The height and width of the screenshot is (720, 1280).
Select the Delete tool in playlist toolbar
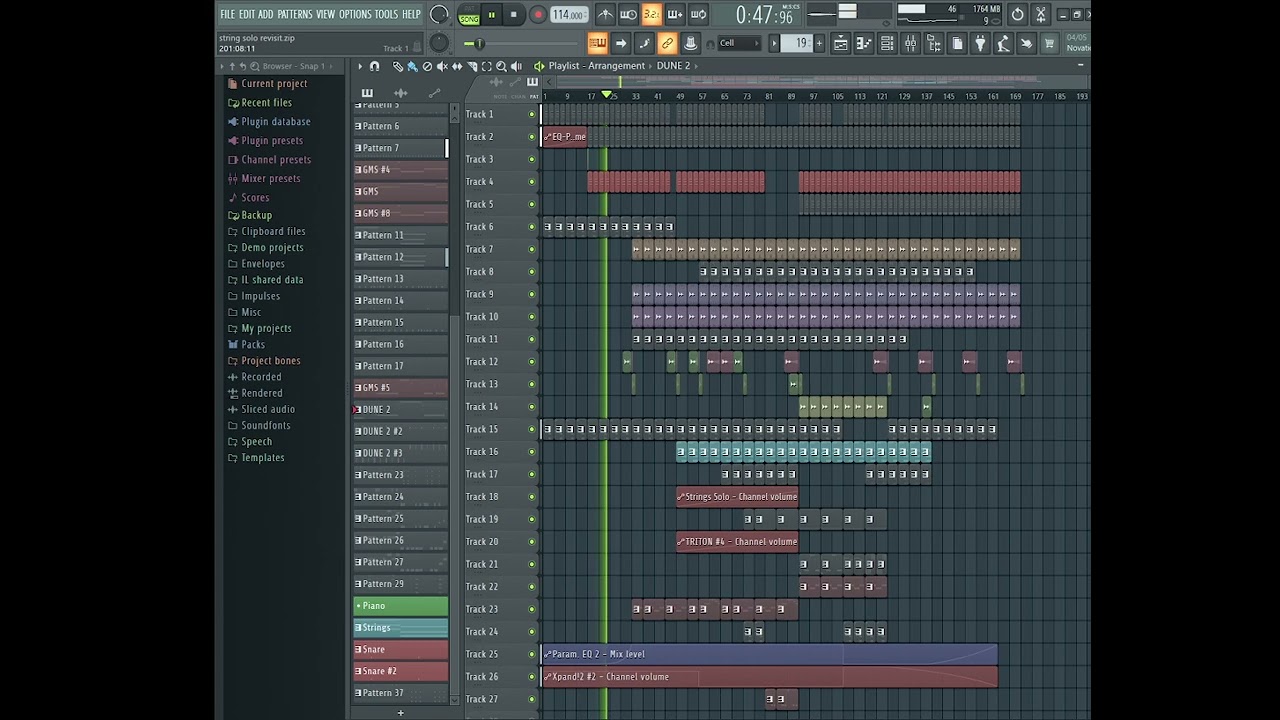pyautogui.click(x=427, y=66)
